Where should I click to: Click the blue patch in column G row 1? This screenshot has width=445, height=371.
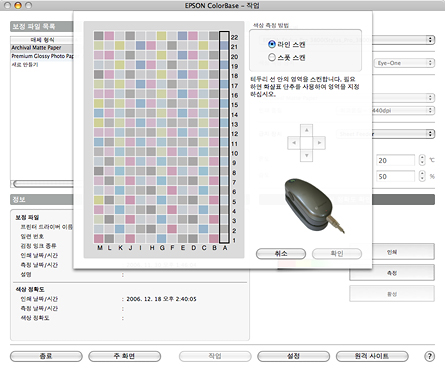161,238
